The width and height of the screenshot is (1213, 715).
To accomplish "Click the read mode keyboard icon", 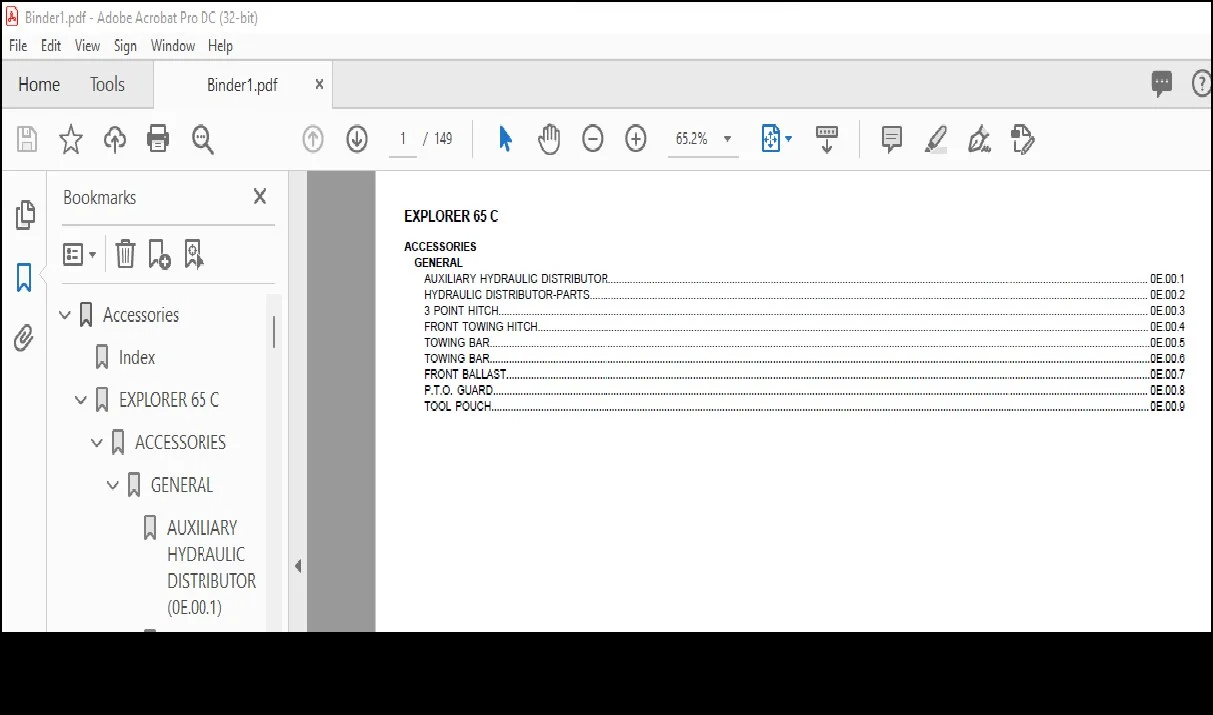I will [827, 139].
